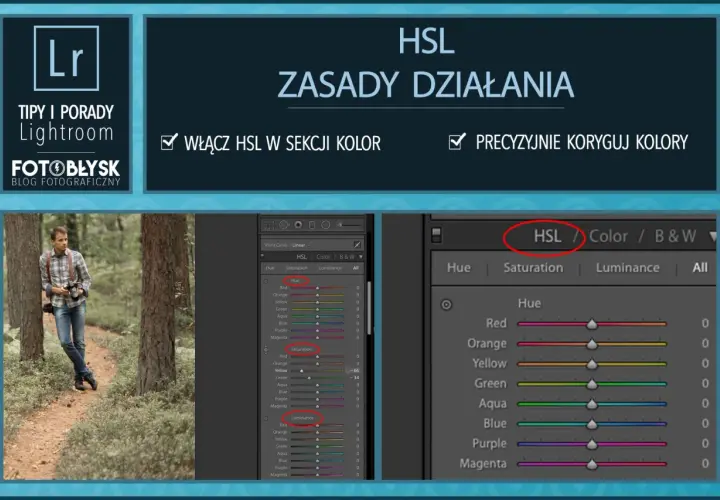720x500 pixels.
Task: Select B&W tab in the small panel
Action: [x=347, y=257]
